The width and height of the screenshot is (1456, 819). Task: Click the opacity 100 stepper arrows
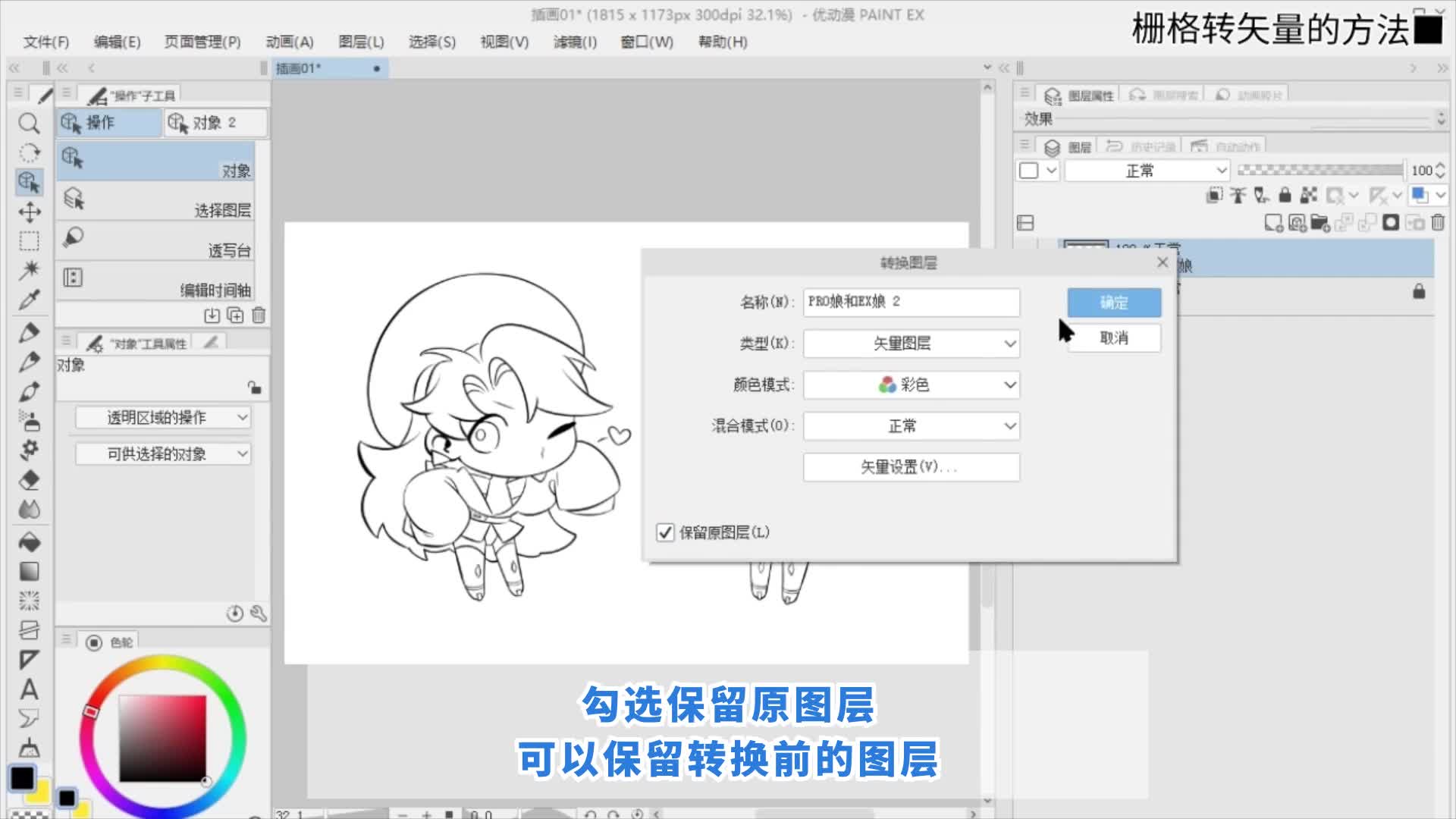click(x=1441, y=171)
